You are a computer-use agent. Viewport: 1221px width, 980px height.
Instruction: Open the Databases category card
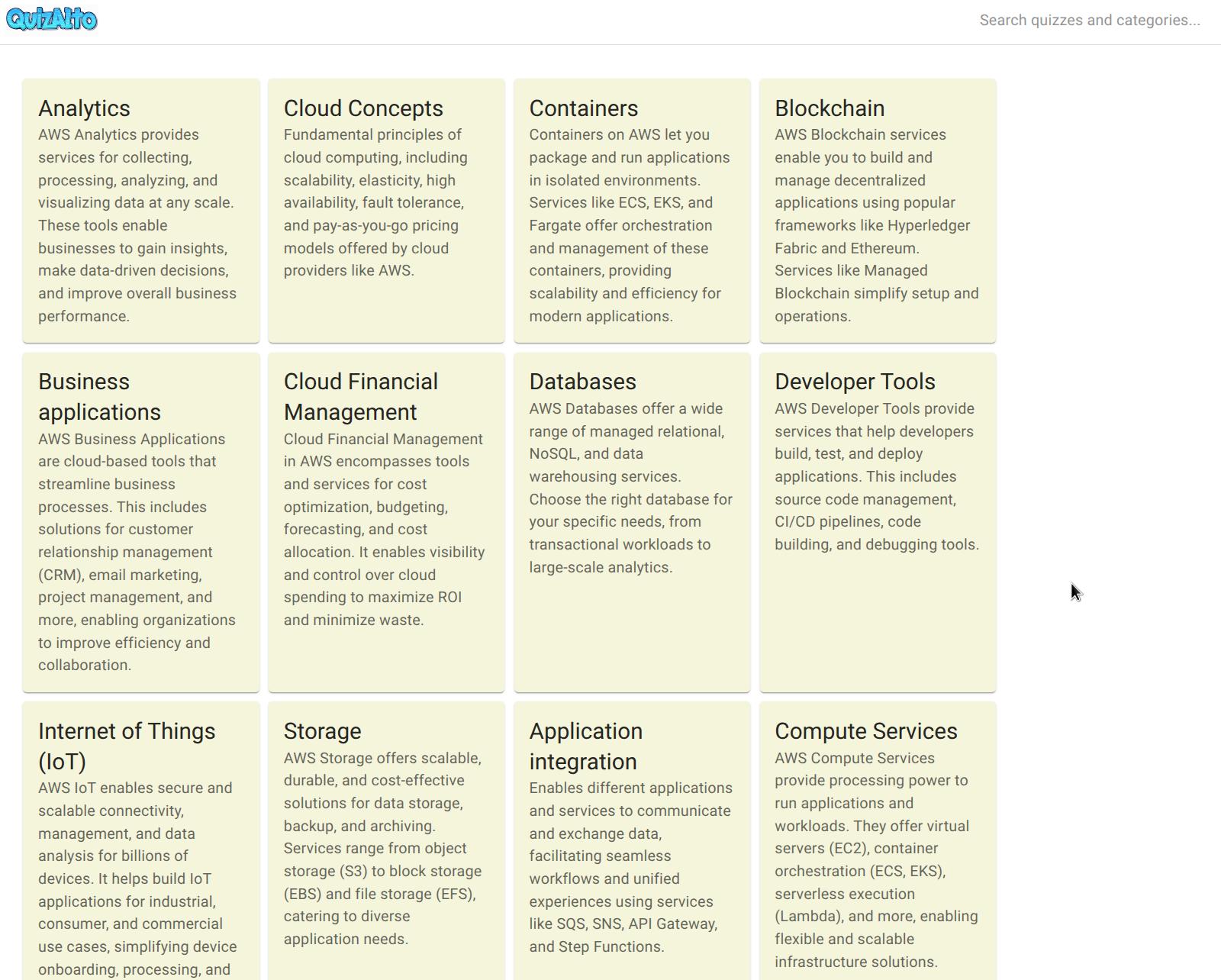coord(632,522)
